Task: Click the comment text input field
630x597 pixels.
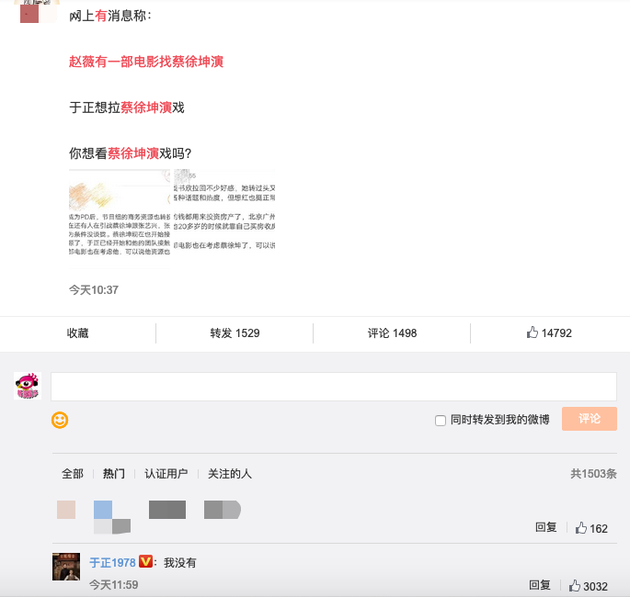Action: [x=333, y=387]
